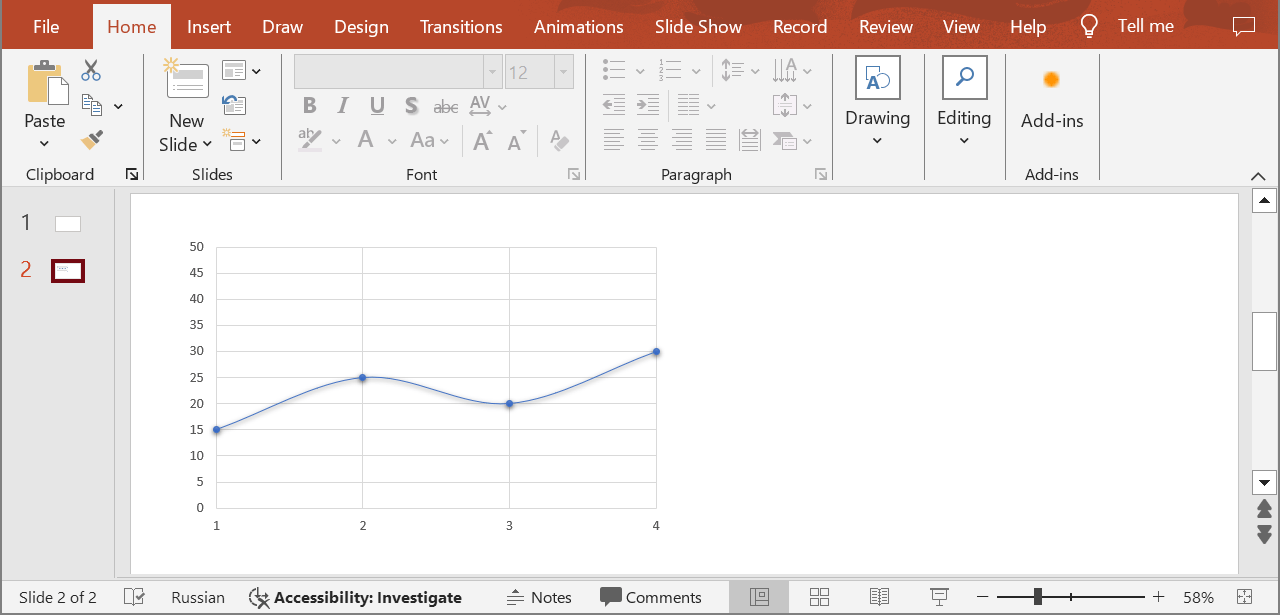Click the Russian language indicator
Image resolution: width=1280 pixels, height=615 pixels.
(198, 597)
